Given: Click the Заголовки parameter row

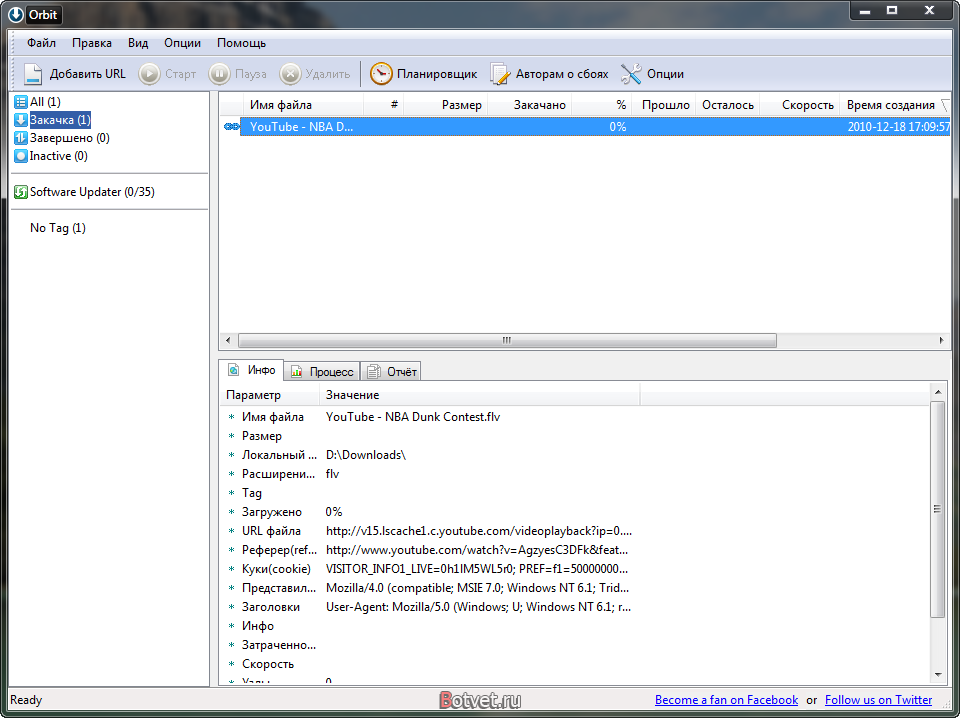Looking at the screenshot, I should pyautogui.click(x=430, y=607).
